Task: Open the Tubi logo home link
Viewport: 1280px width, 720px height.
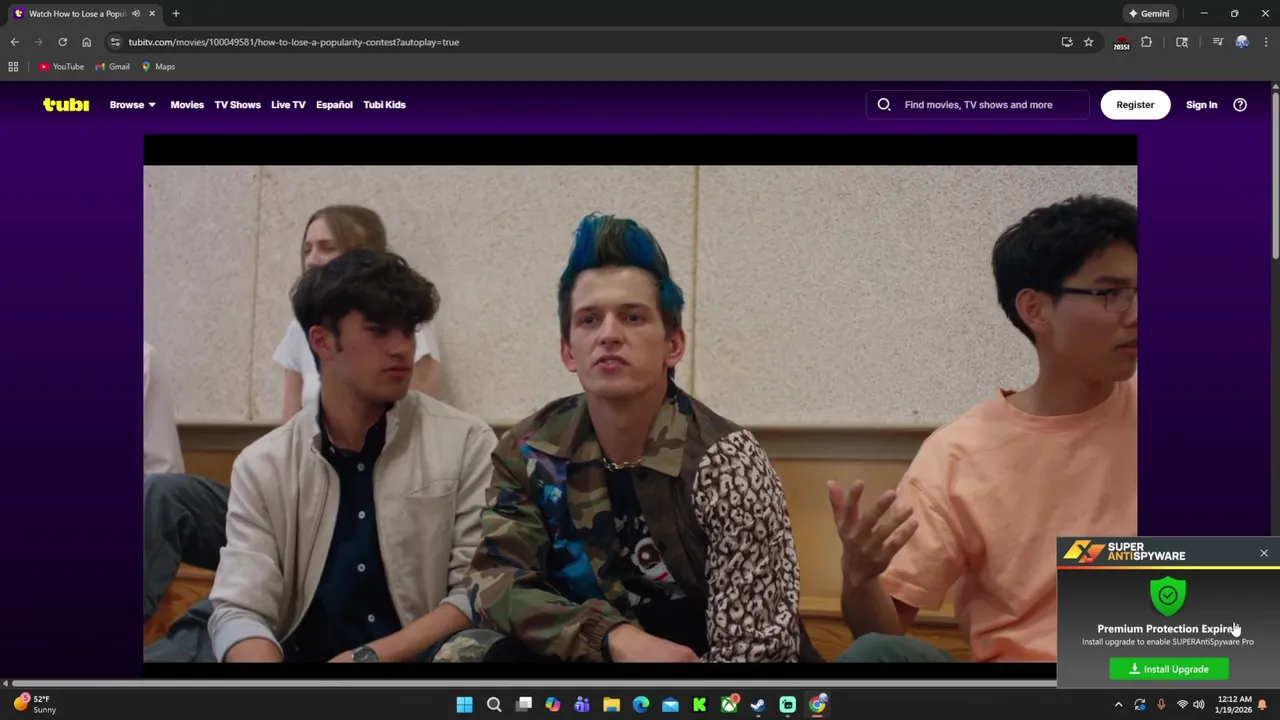Action: pyautogui.click(x=66, y=105)
